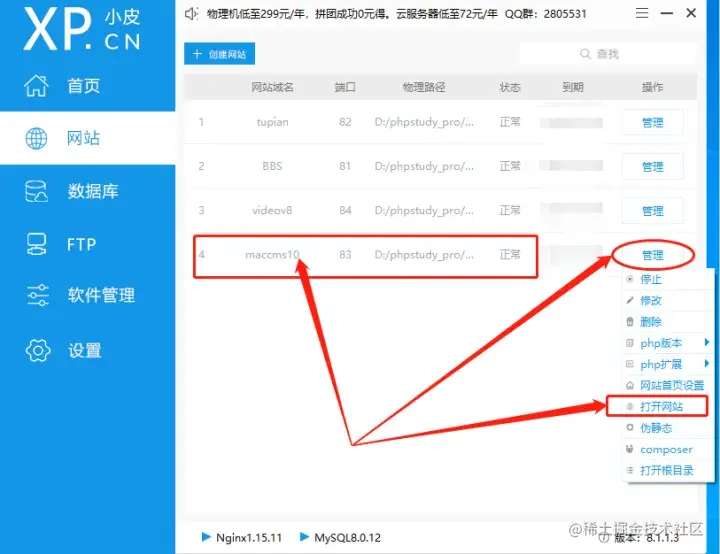Click the 状态 column header
The width and height of the screenshot is (720, 554).
pyautogui.click(x=510, y=87)
